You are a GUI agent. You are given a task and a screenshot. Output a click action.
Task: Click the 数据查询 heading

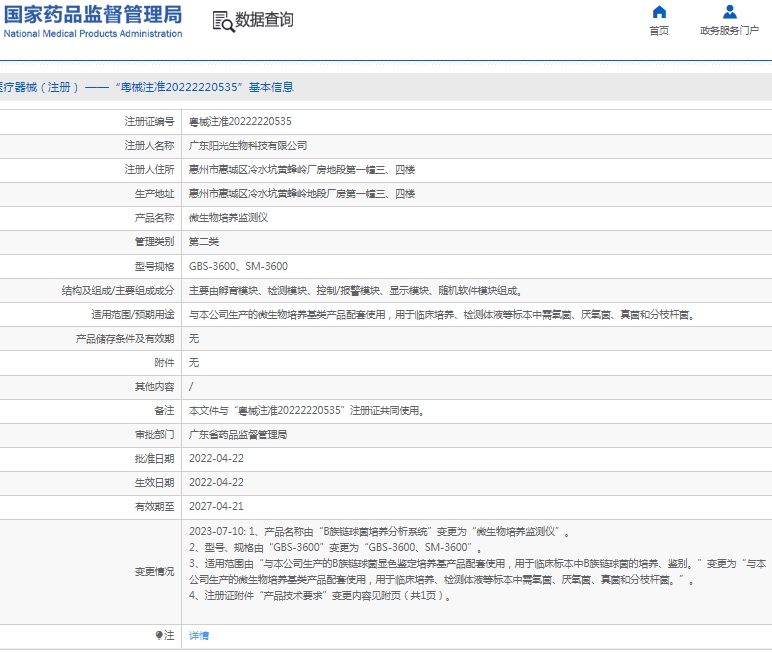264,20
